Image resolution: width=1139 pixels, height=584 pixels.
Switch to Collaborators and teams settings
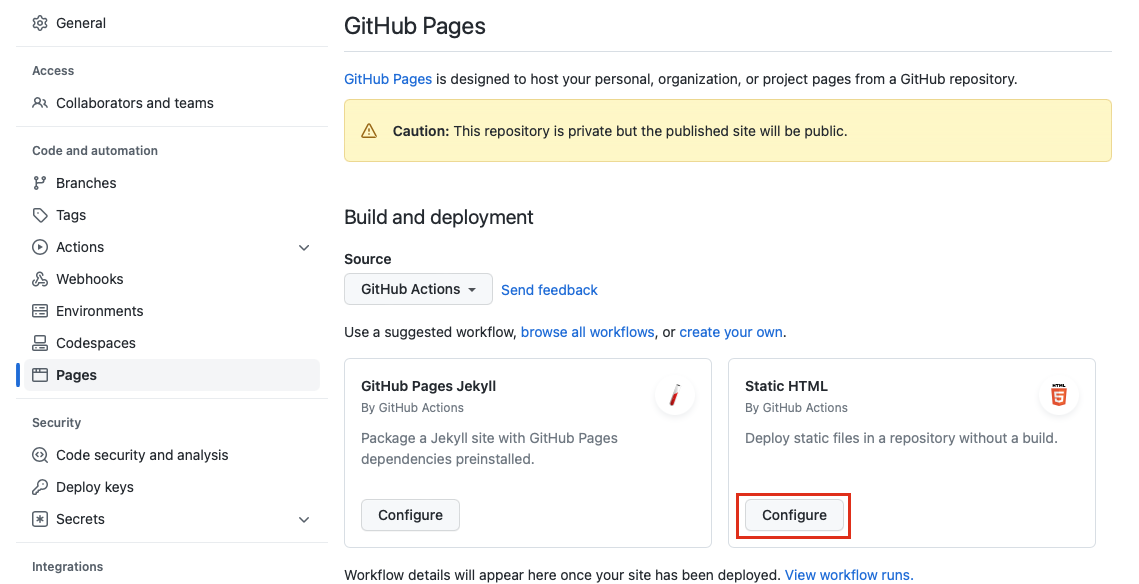pos(136,102)
